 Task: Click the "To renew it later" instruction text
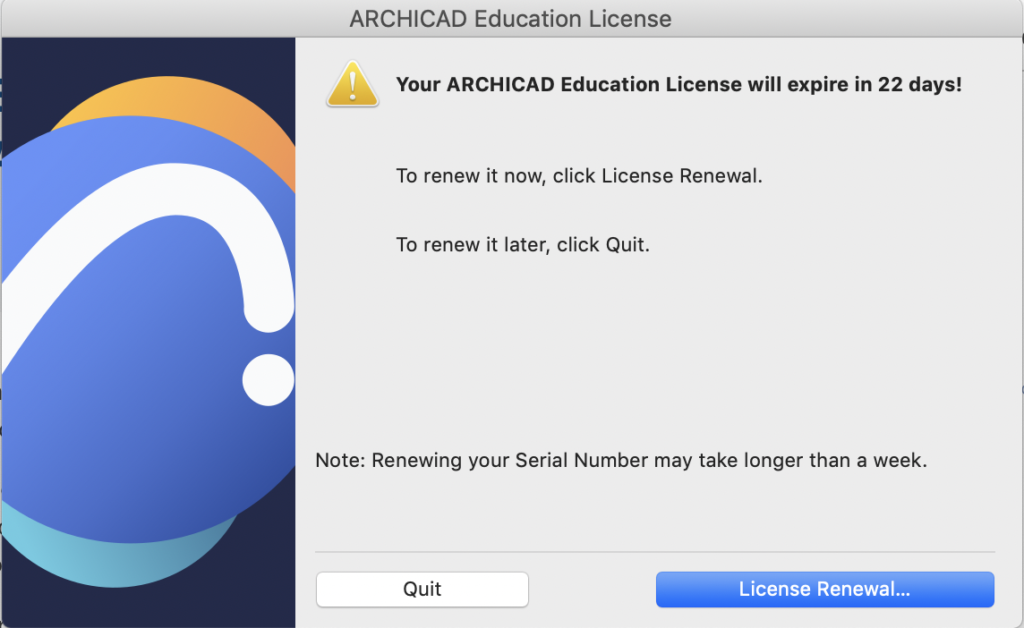point(523,244)
